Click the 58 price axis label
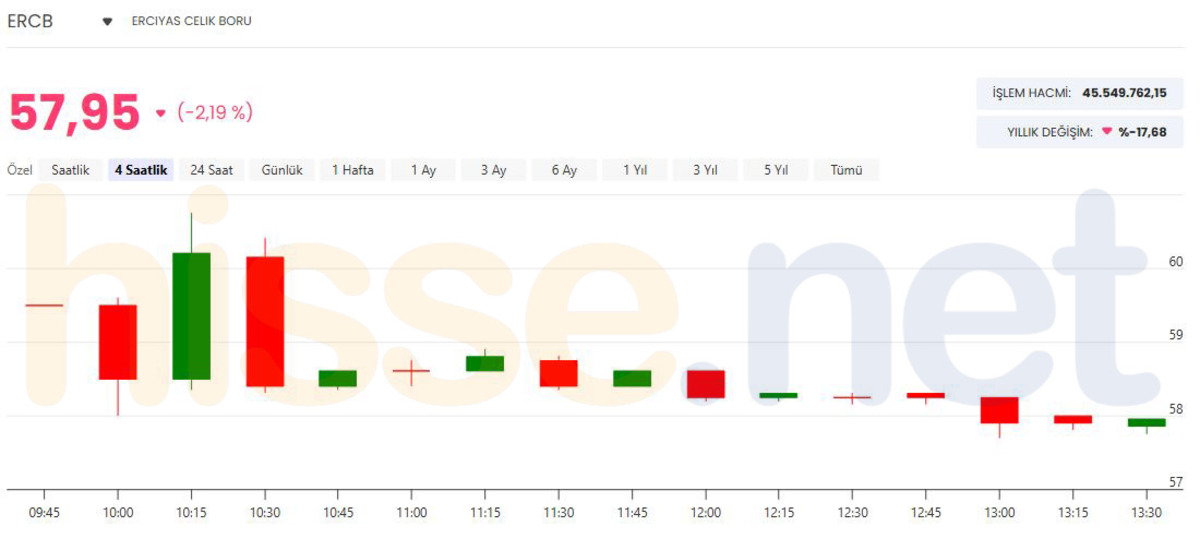 (x=1175, y=409)
